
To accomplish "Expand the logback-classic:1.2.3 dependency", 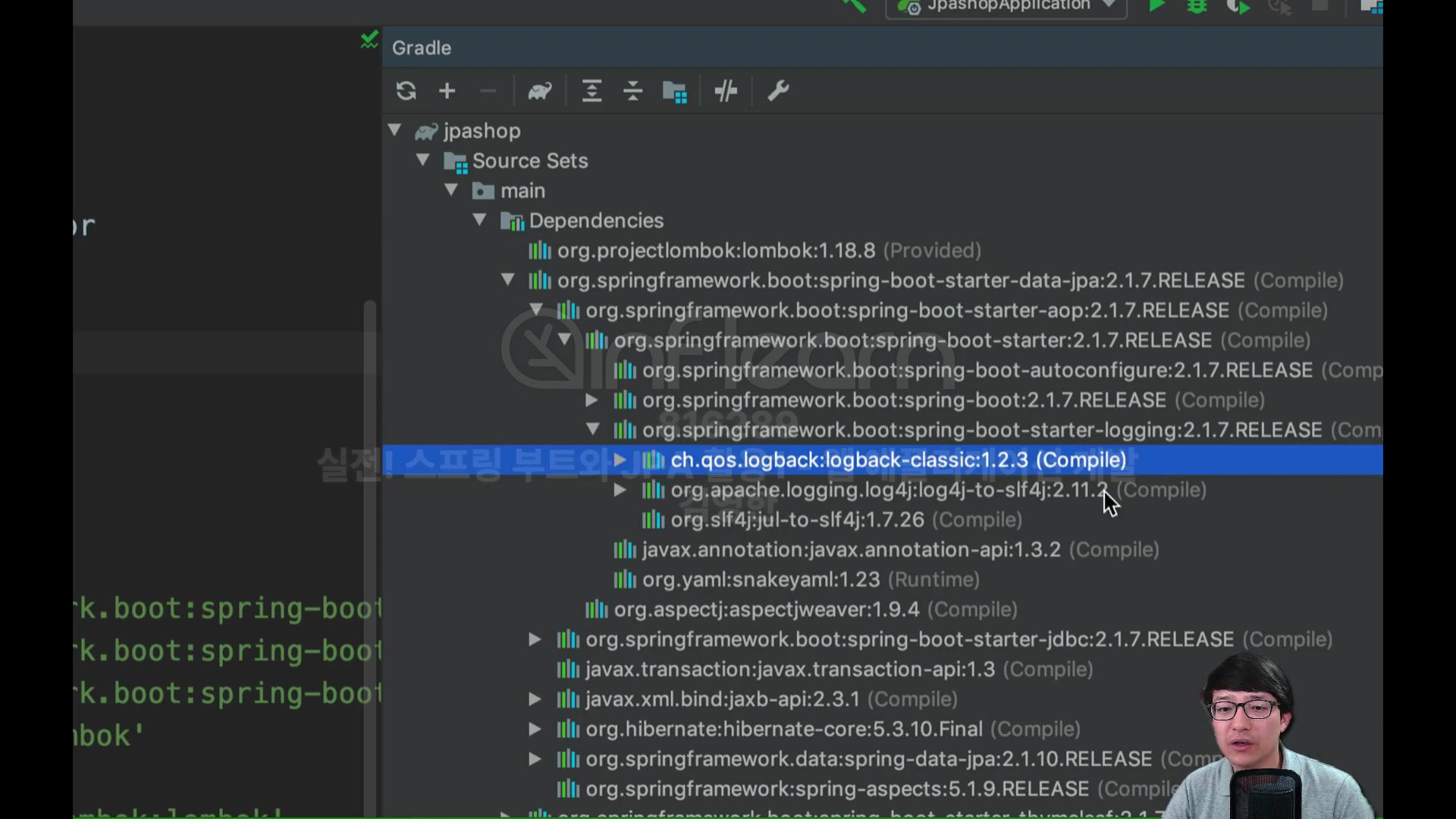I will pos(620,460).
